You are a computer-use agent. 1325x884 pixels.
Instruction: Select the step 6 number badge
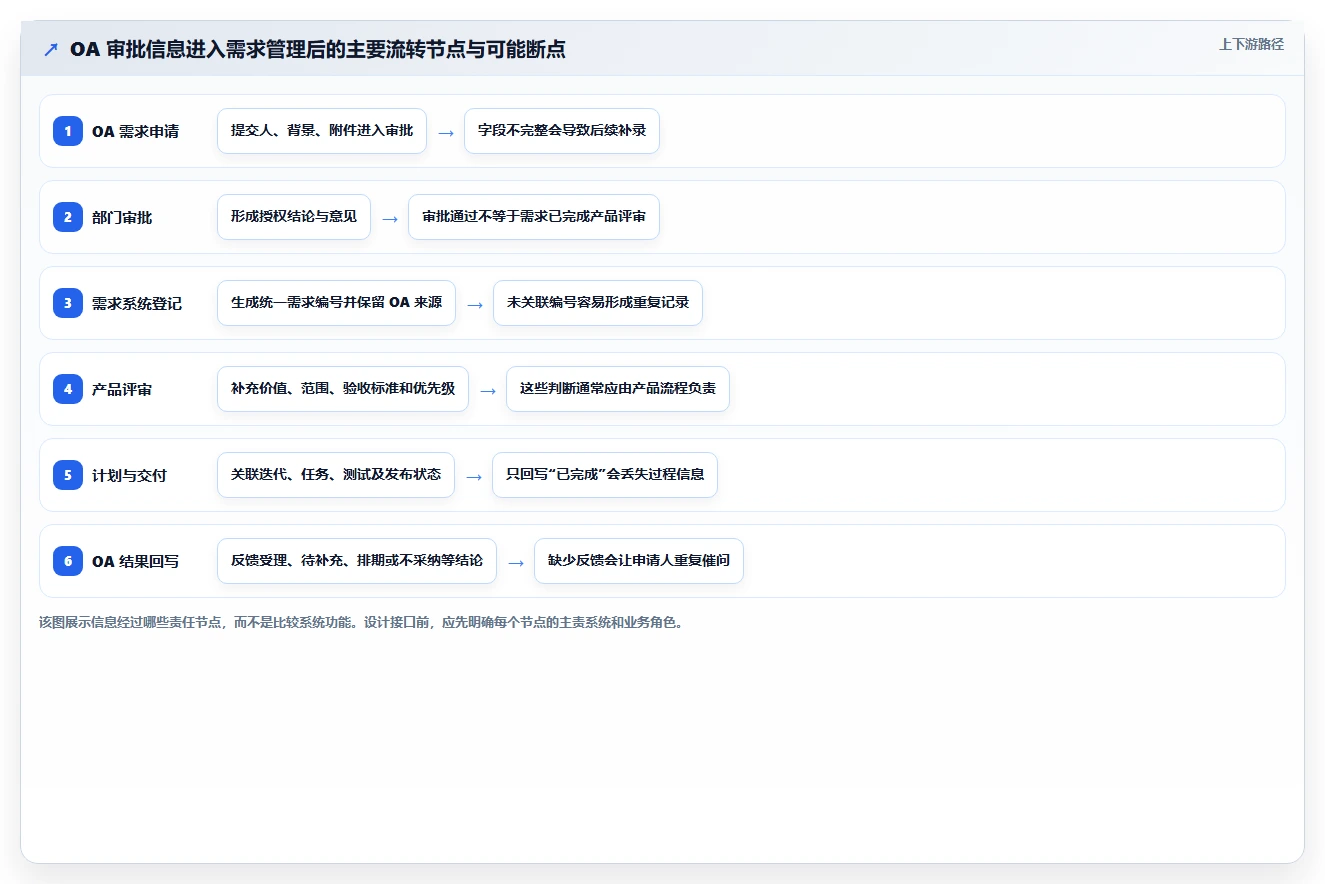pyautogui.click(x=68, y=561)
